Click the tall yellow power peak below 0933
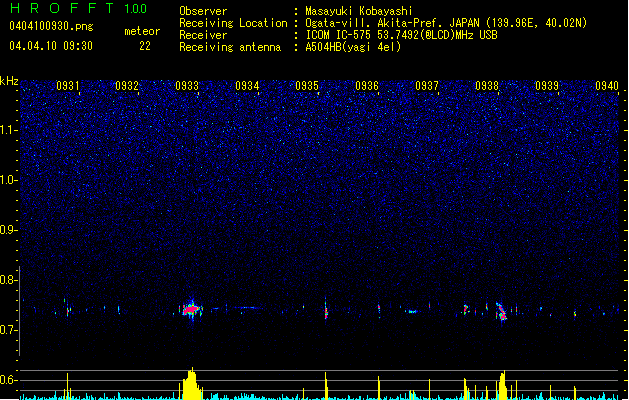This screenshot has width=629, height=400. pos(192,384)
